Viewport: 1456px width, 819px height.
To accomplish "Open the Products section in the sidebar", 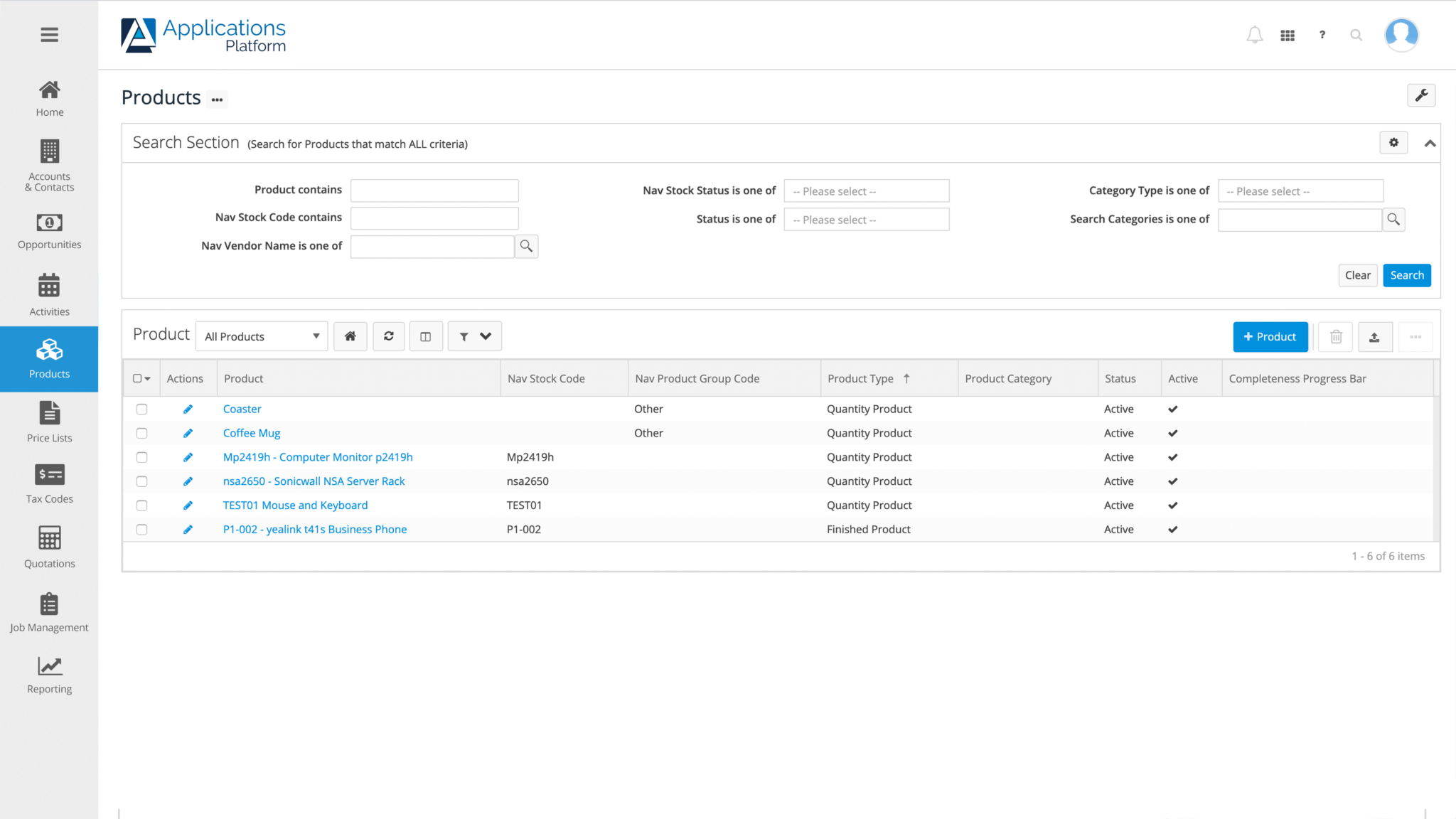I will tap(49, 359).
